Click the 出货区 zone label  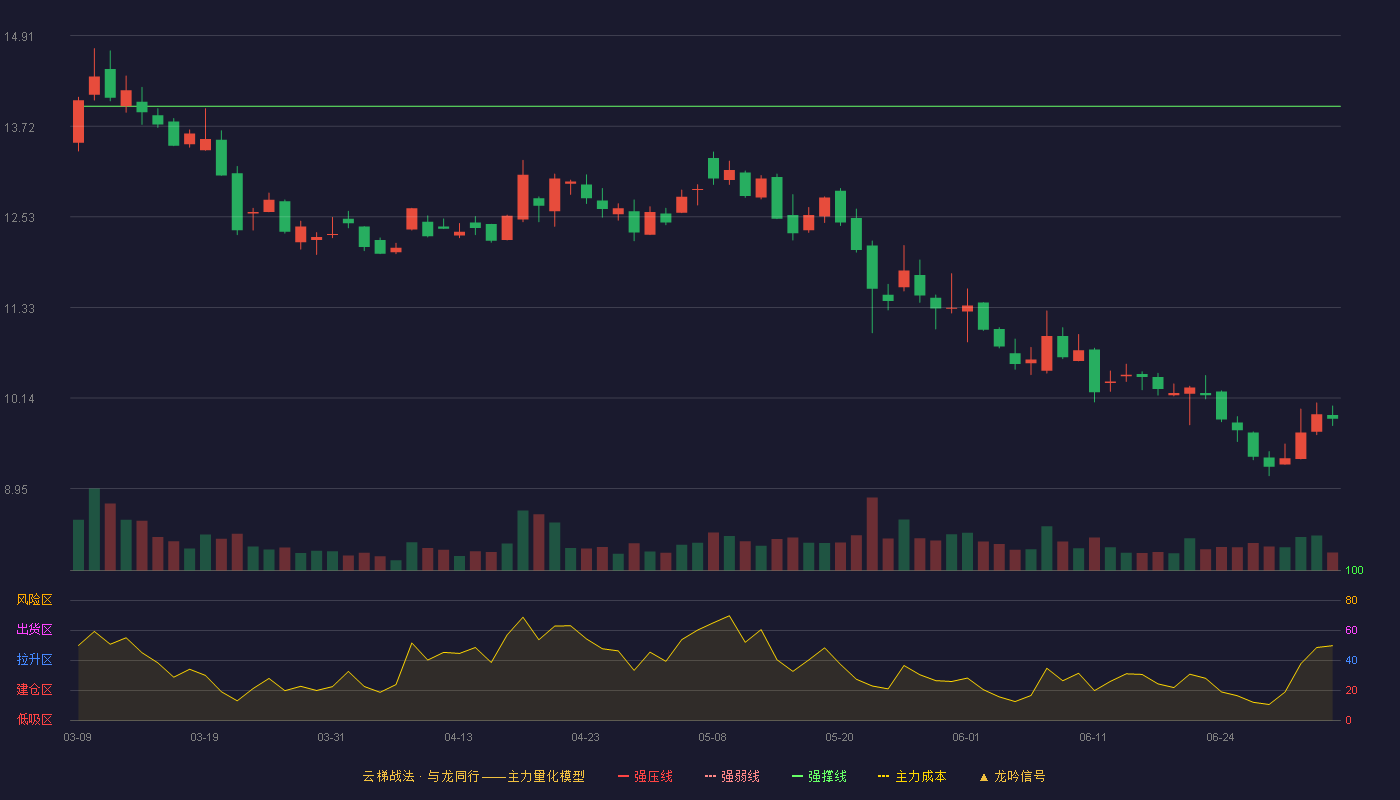coord(34,630)
